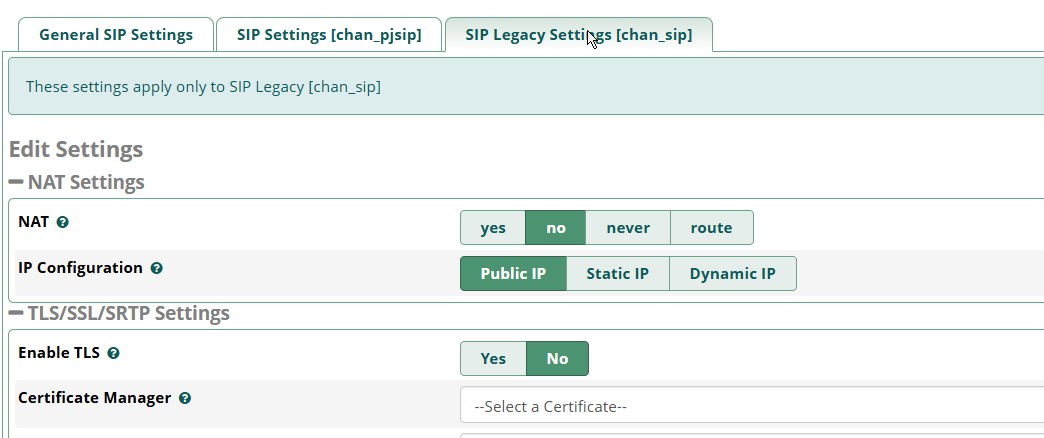The height and width of the screenshot is (438, 1044).
Task: Click the input field below Certificate Manager
Action: [752, 435]
